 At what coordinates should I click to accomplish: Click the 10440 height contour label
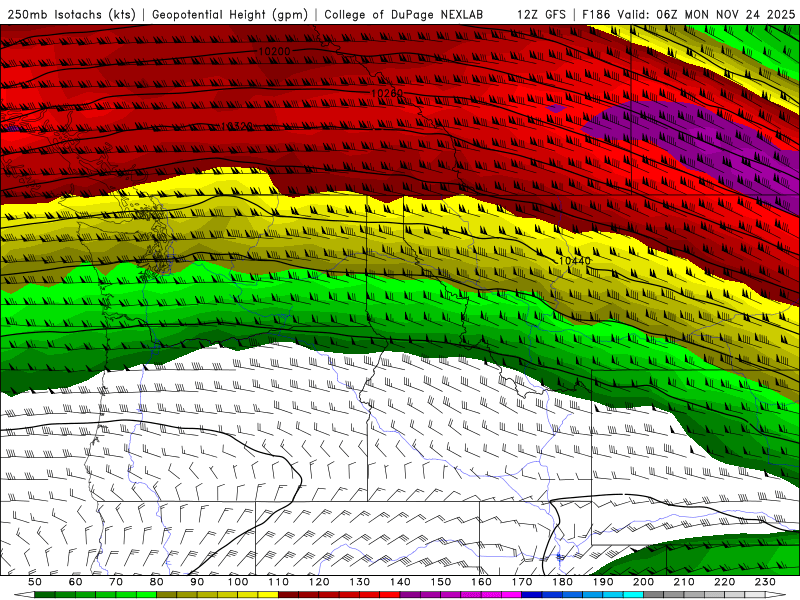574,261
